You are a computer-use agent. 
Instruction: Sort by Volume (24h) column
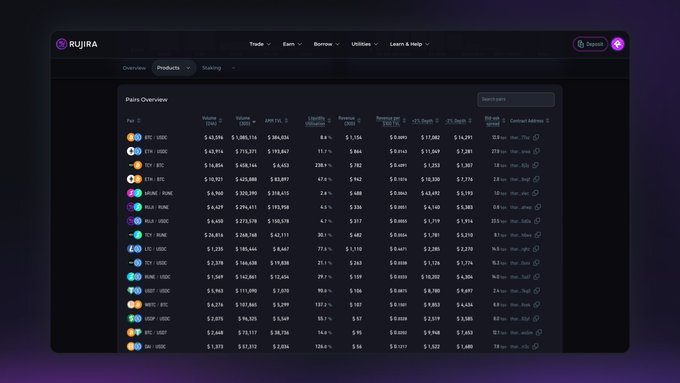click(x=212, y=121)
